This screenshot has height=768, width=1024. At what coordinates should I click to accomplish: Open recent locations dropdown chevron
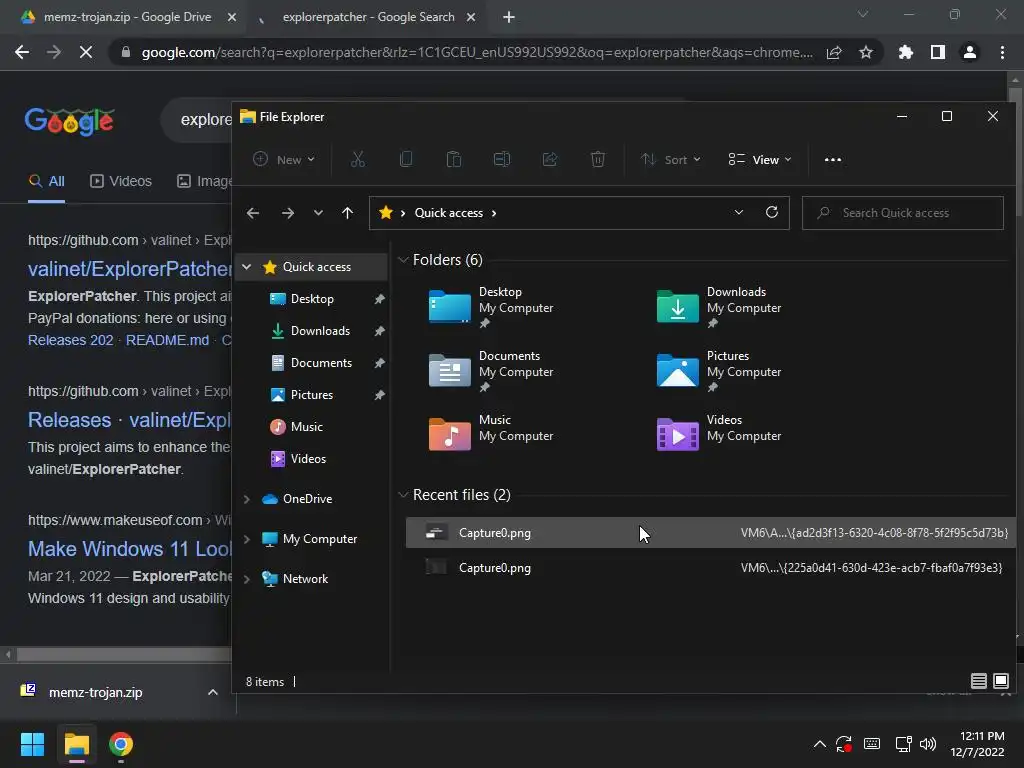tap(318, 213)
